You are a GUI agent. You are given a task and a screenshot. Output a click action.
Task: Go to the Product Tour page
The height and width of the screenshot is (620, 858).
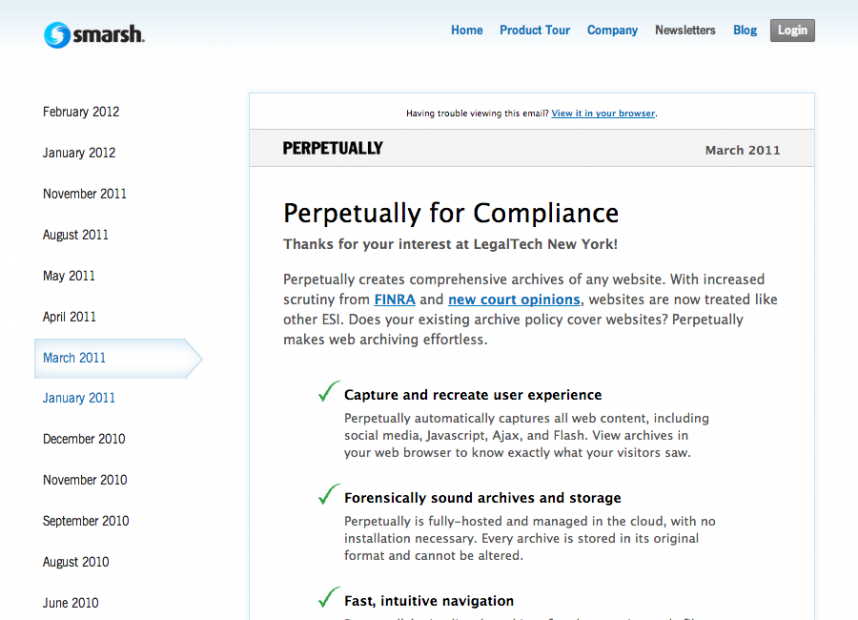pyautogui.click(x=534, y=30)
